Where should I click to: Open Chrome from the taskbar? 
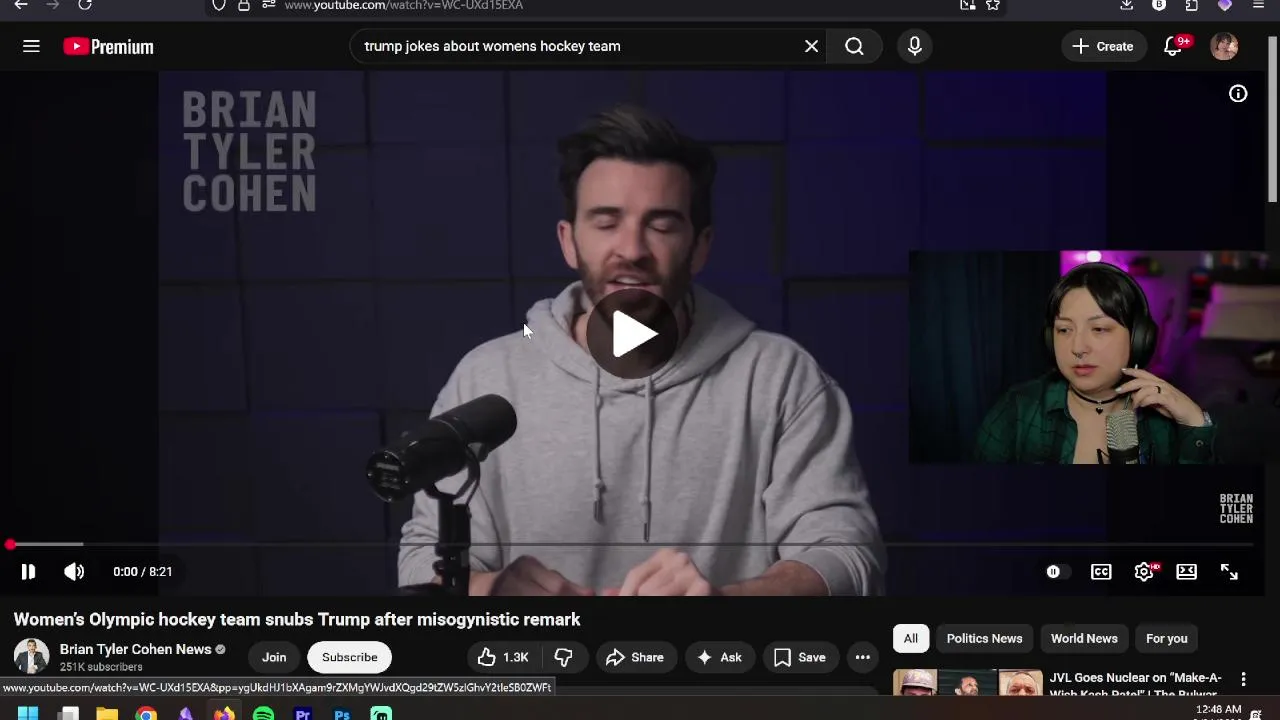point(146,714)
